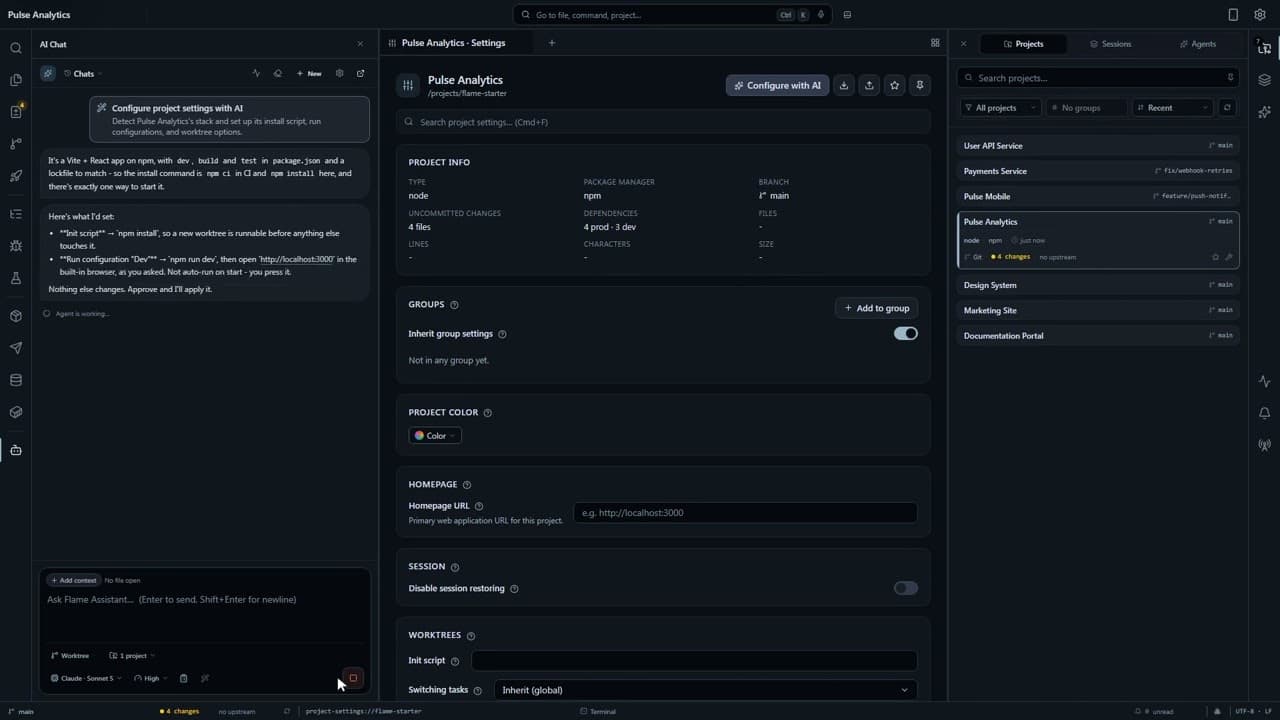Click the download icon in settings header
This screenshot has height=720, width=1280.
844,85
